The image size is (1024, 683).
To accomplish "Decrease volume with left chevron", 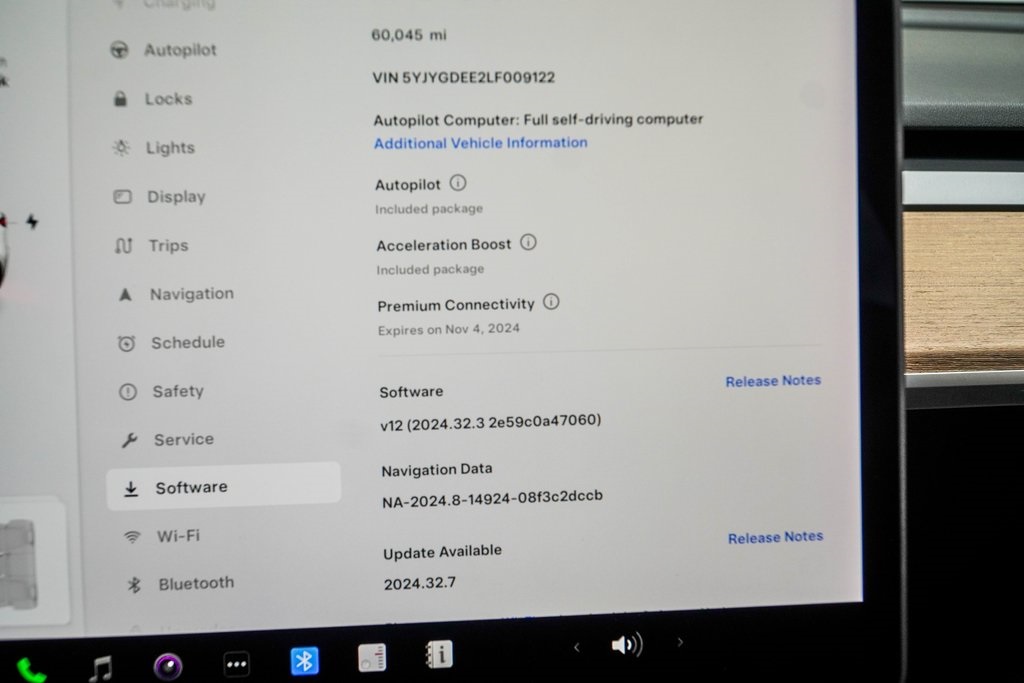I will click(576, 647).
